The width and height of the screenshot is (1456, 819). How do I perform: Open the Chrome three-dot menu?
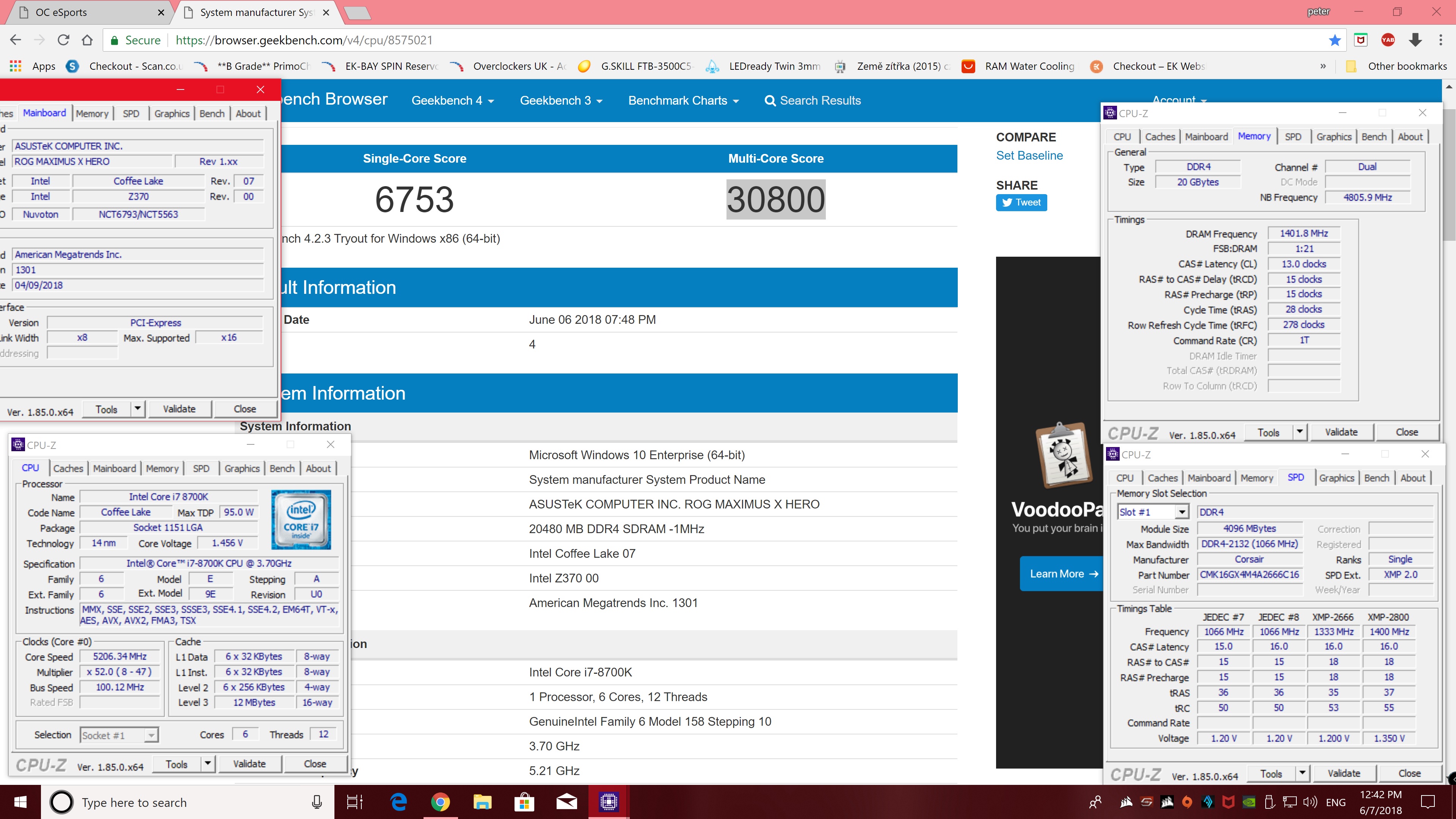[x=1440, y=40]
